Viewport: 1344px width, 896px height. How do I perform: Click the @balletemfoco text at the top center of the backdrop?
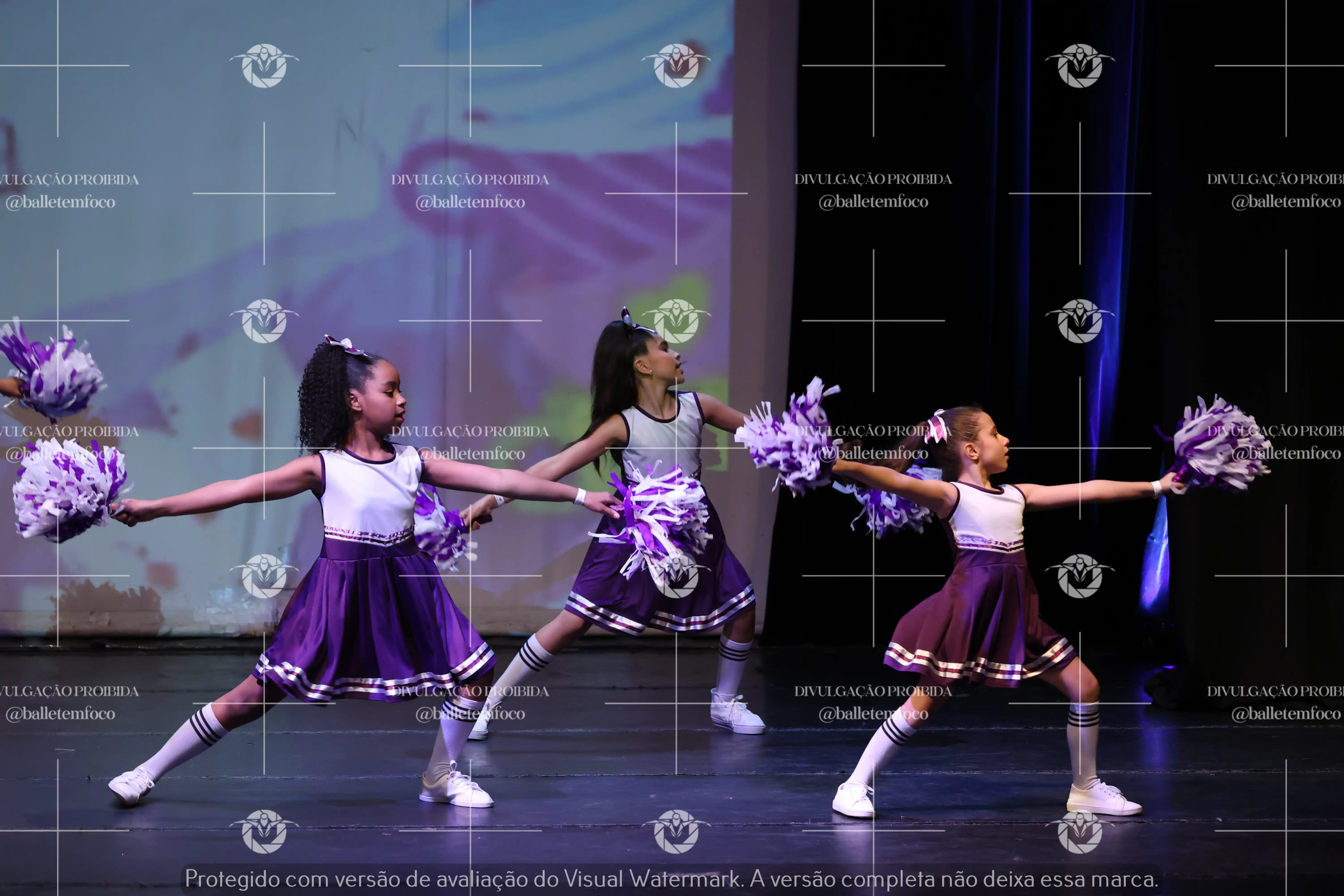point(470,202)
